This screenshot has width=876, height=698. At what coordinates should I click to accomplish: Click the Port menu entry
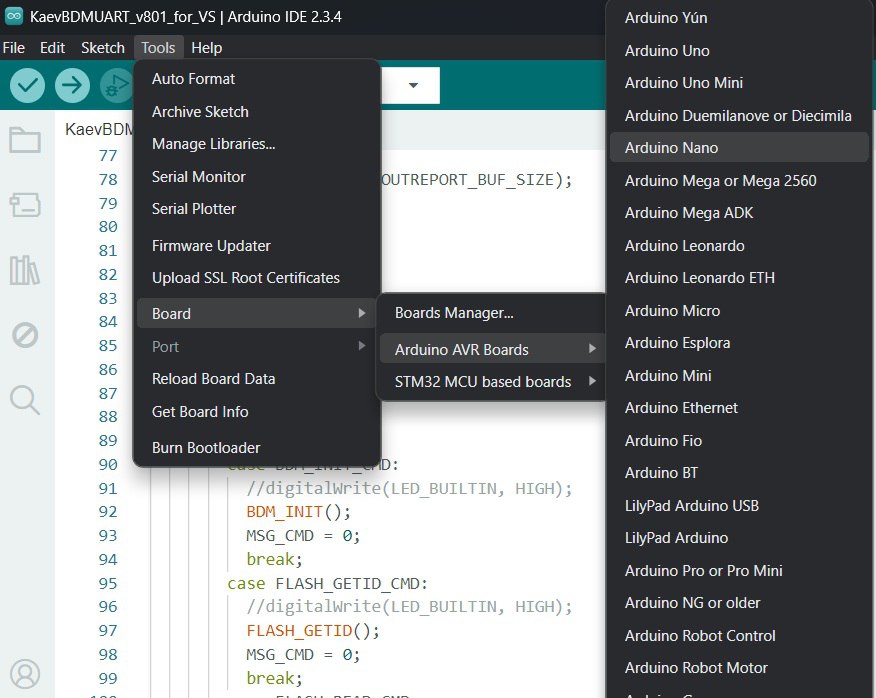[257, 346]
